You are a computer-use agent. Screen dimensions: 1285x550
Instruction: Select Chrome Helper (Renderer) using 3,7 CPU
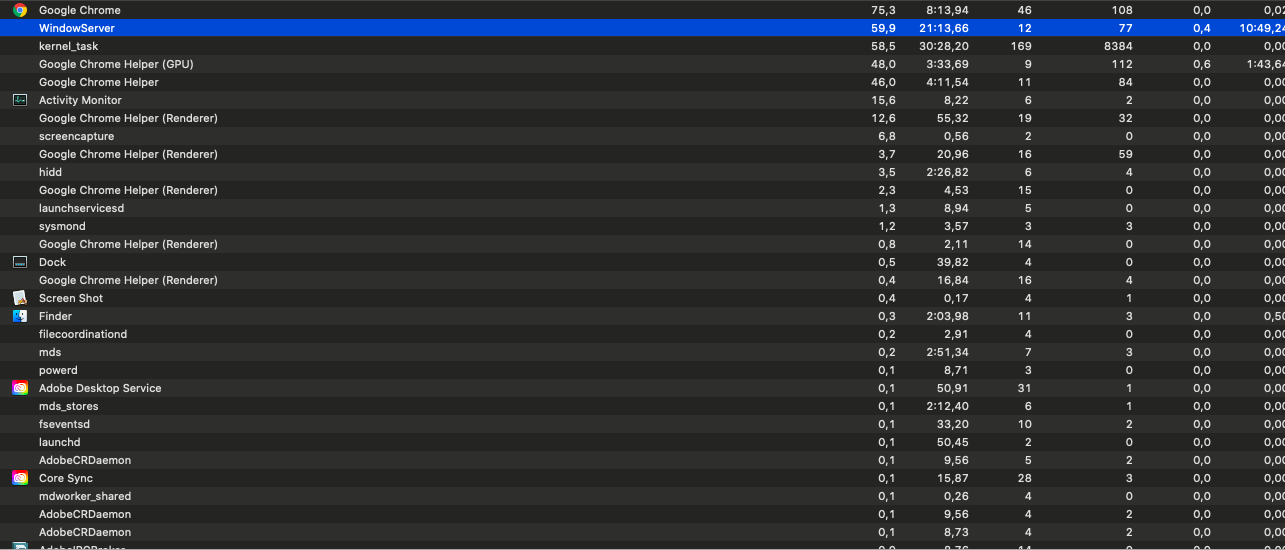128,154
